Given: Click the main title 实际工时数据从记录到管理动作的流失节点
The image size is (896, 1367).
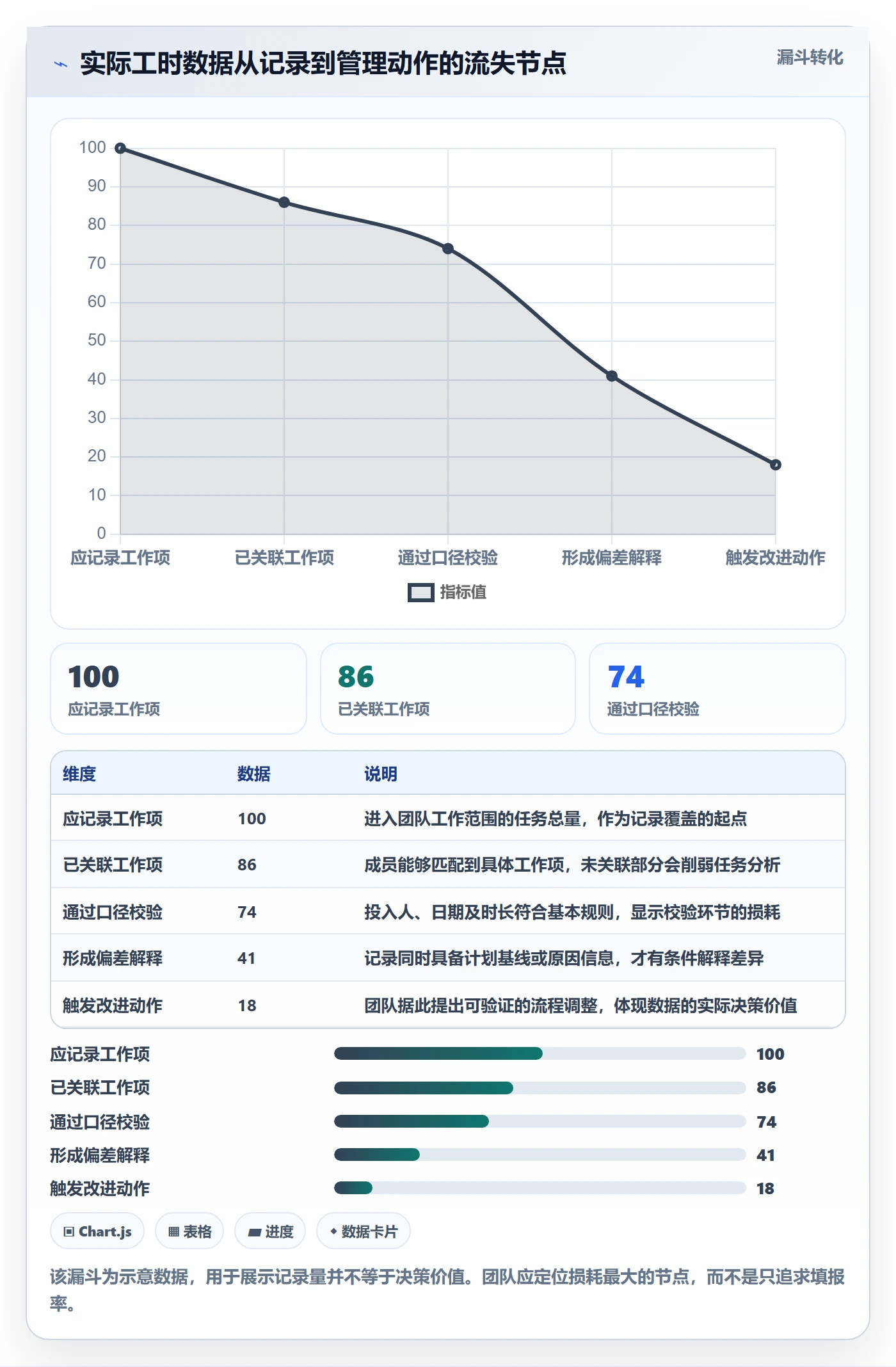Looking at the screenshot, I should tap(323, 63).
